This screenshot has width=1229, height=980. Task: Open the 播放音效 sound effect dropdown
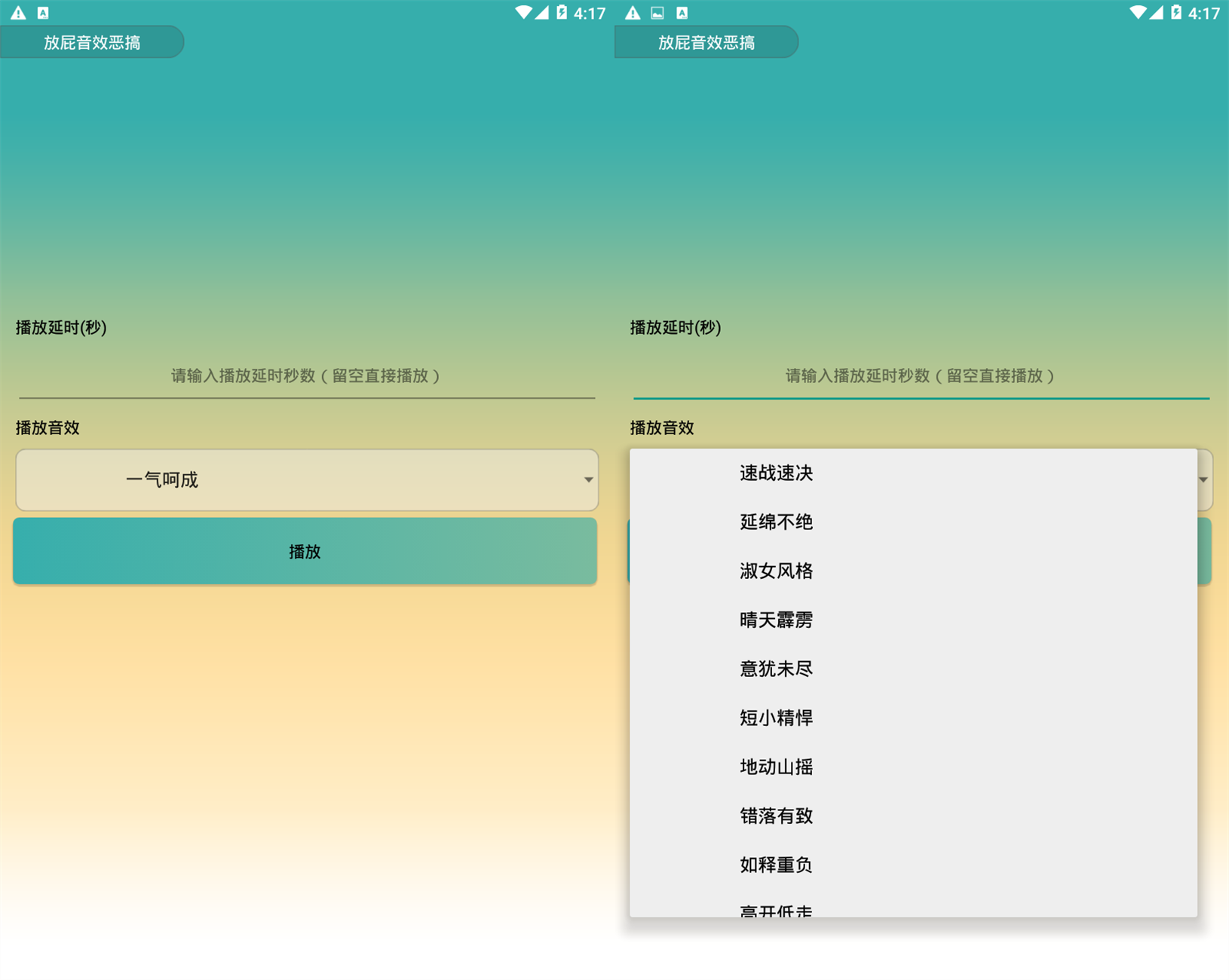tap(305, 479)
